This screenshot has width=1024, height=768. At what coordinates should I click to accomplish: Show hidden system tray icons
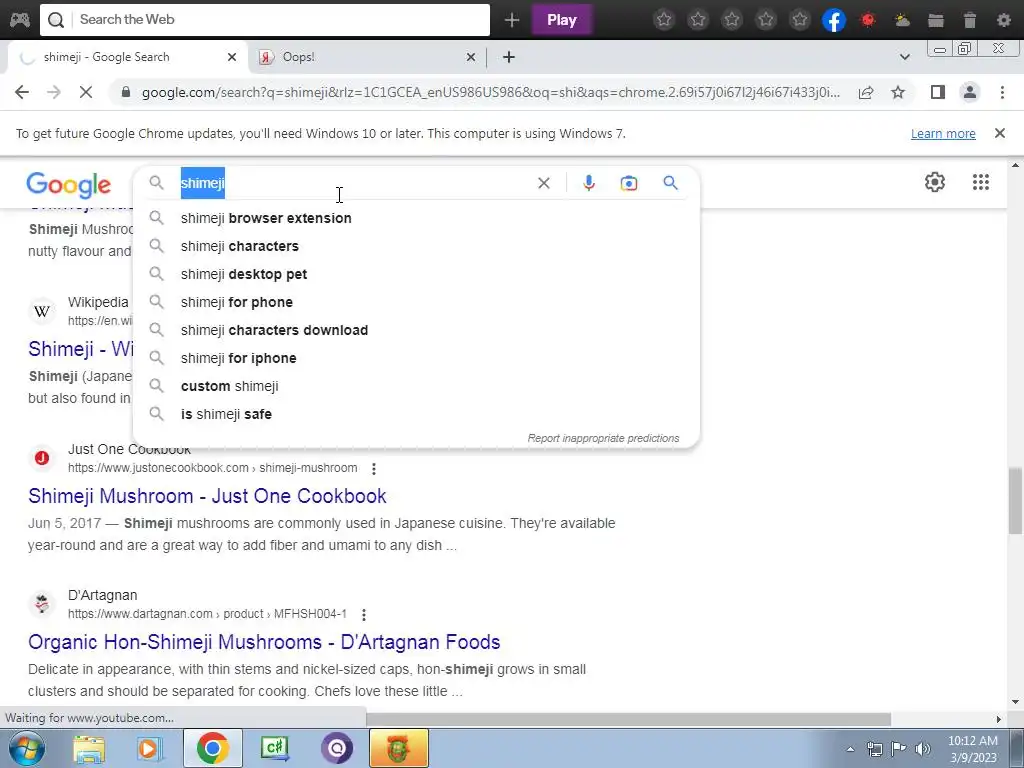[x=850, y=749]
